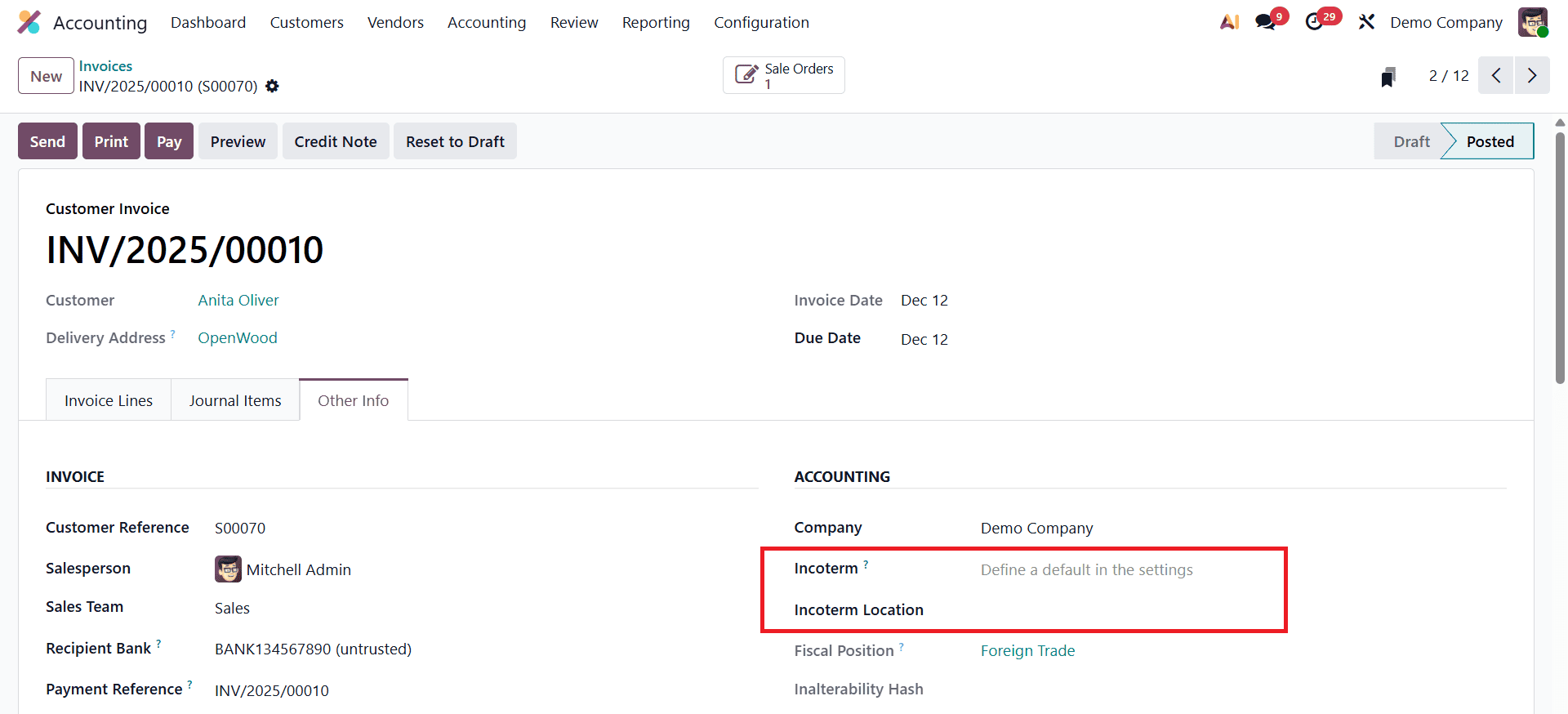Image resolution: width=1568 pixels, height=714 pixels.
Task: Open the user avatar menu
Action: (1533, 22)
